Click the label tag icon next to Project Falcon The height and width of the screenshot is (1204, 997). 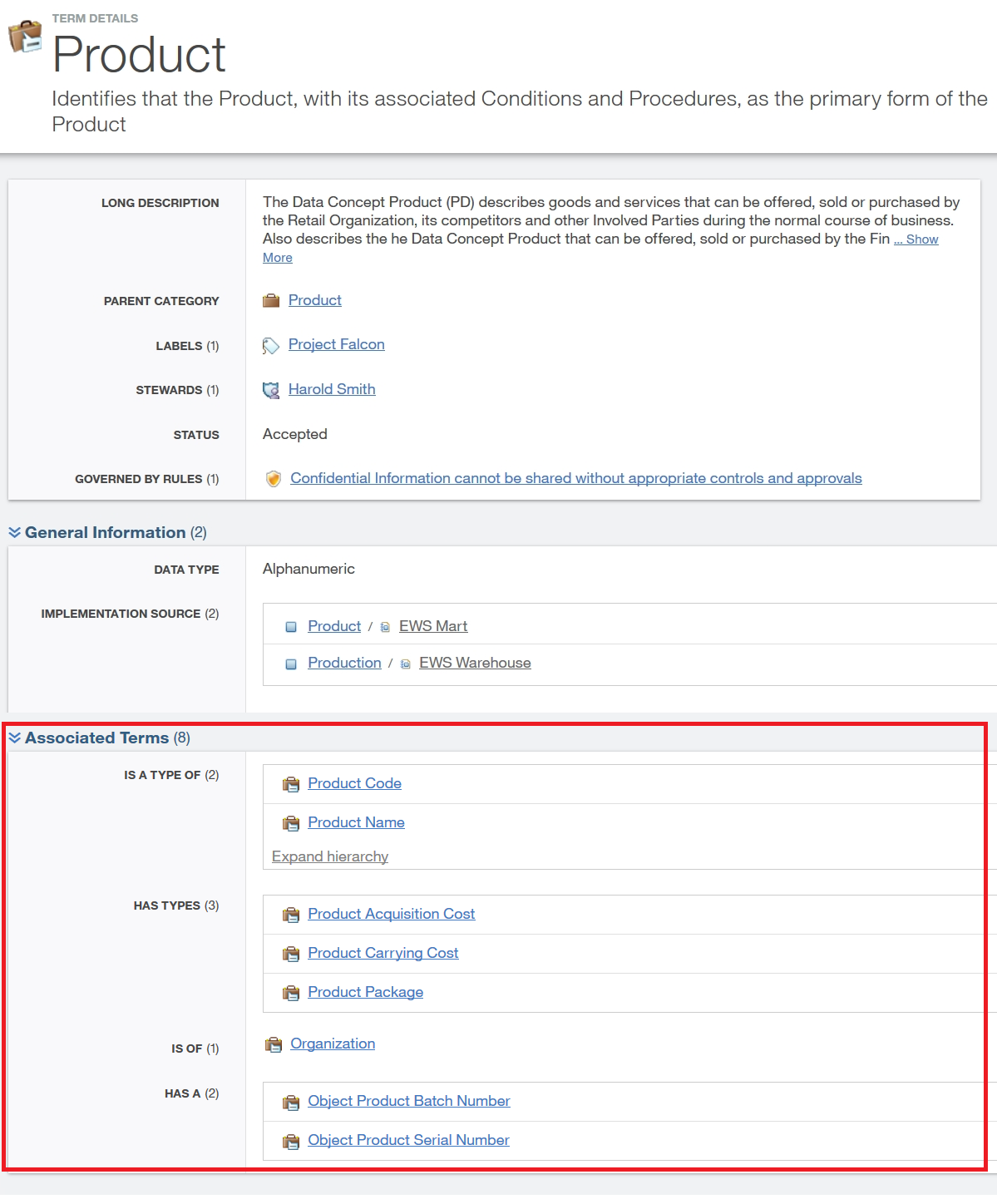point(271,346)
